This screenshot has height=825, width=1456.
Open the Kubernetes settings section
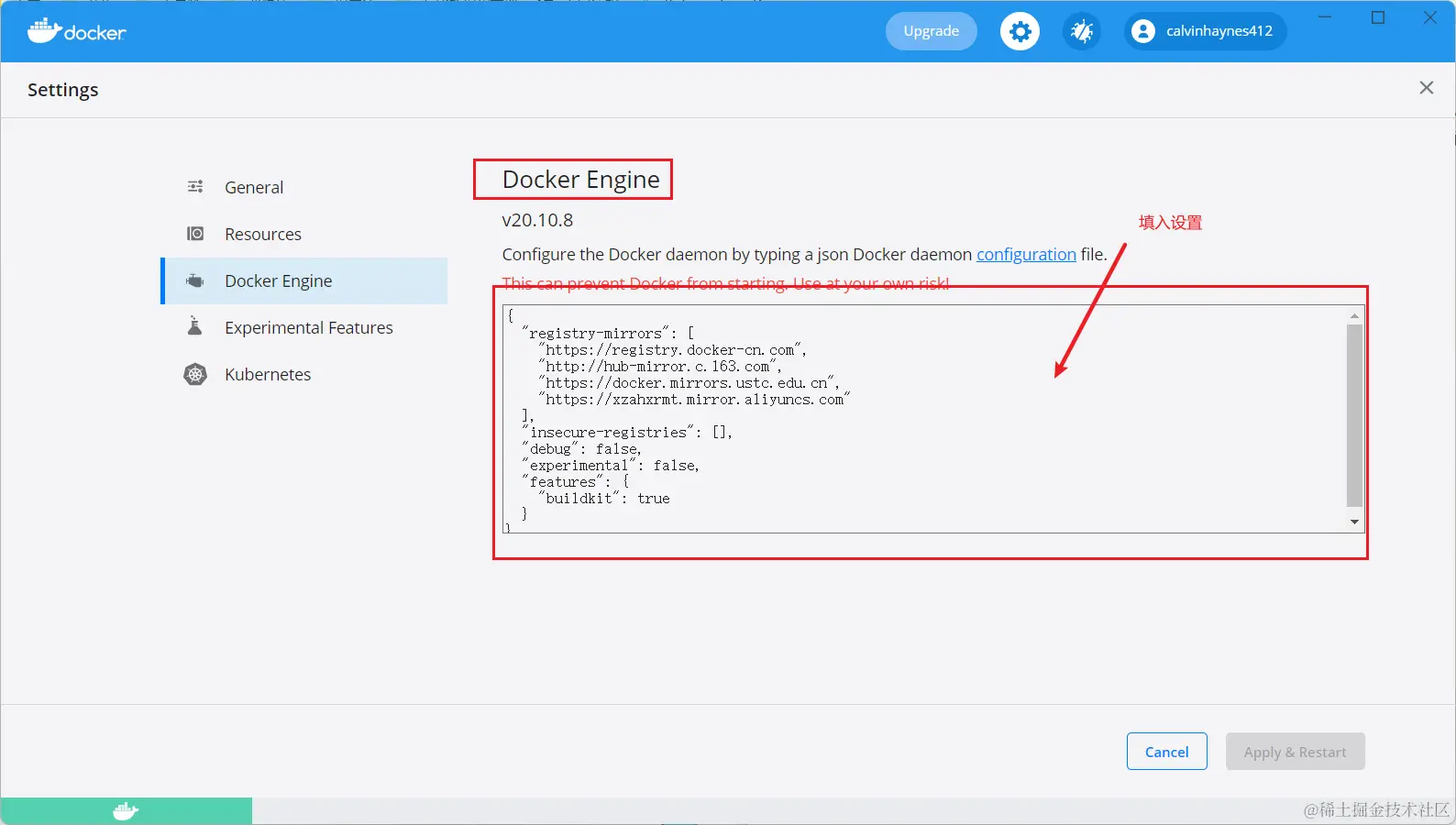click(x=305, y=374)
